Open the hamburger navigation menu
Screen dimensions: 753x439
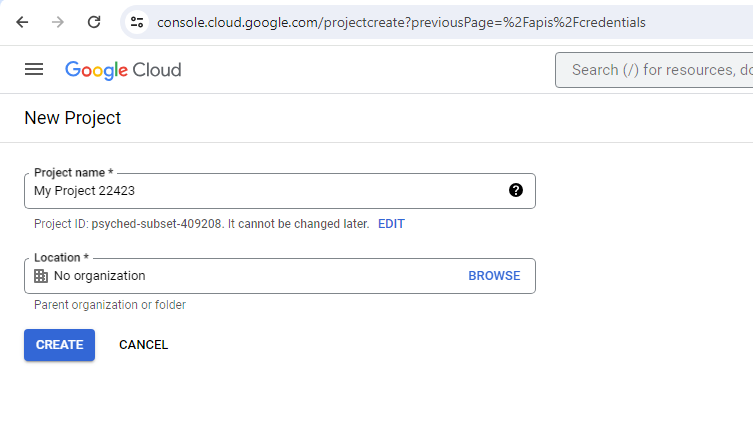click(34, 70)
